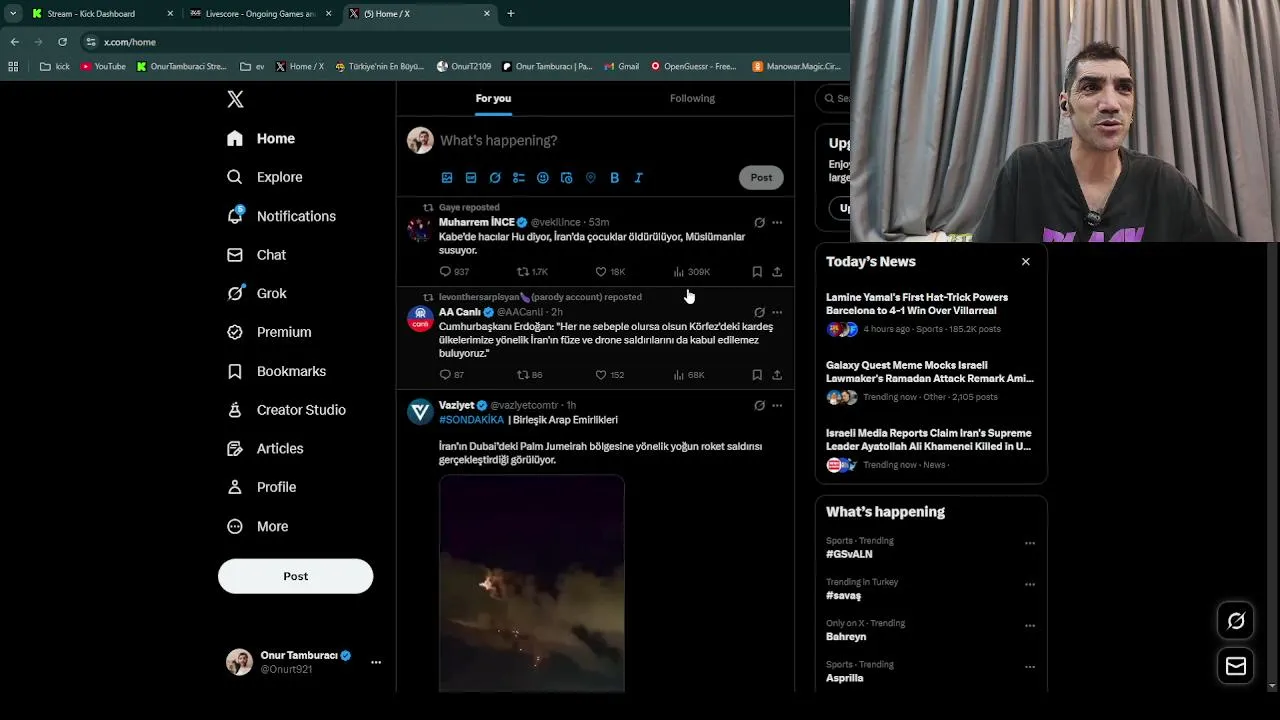Click the Grok icon on Muharrem İNCE's post
This screenshot has width=1280, height=720.
759,223
